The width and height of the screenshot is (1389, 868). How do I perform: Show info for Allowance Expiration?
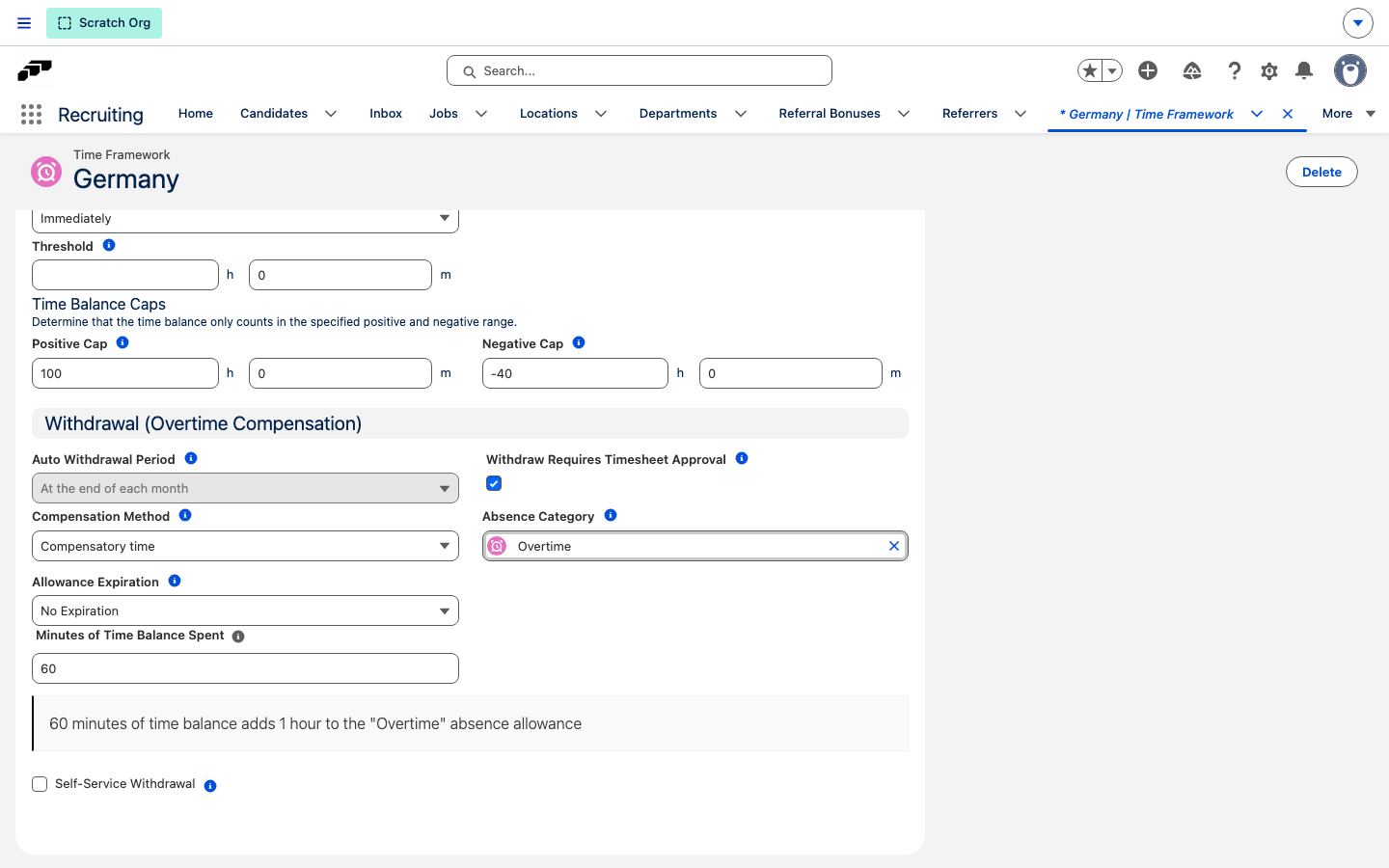[x=175, y=581]
